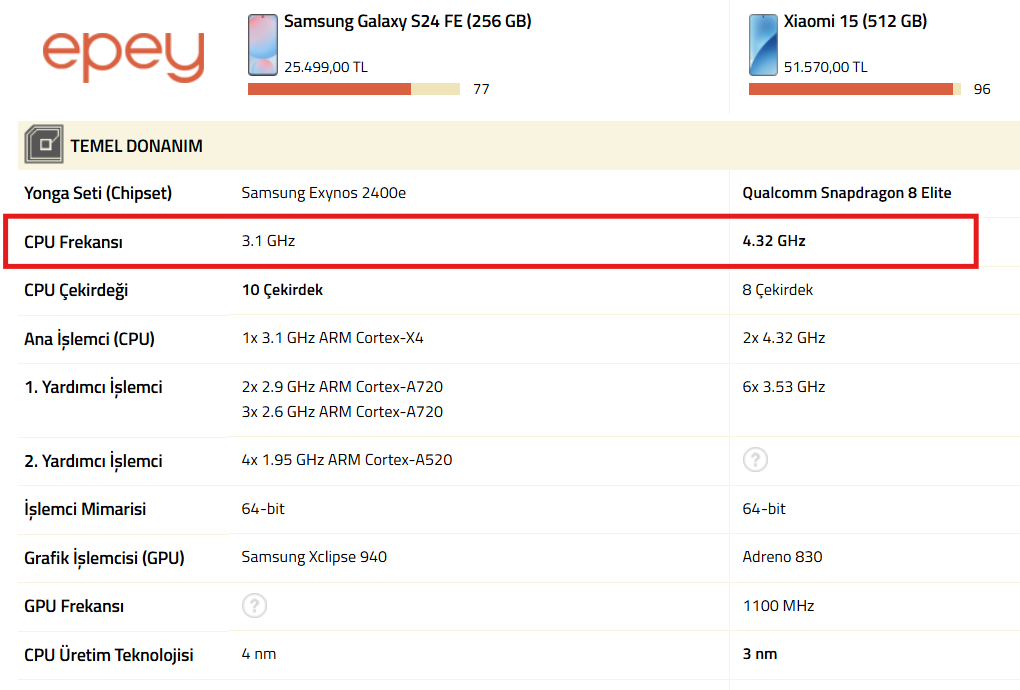Image resolution: width=1020 pixels, height=690 pixels.
Task: Click the 1. Yardımcı İşlemci label
Action: 94,388
